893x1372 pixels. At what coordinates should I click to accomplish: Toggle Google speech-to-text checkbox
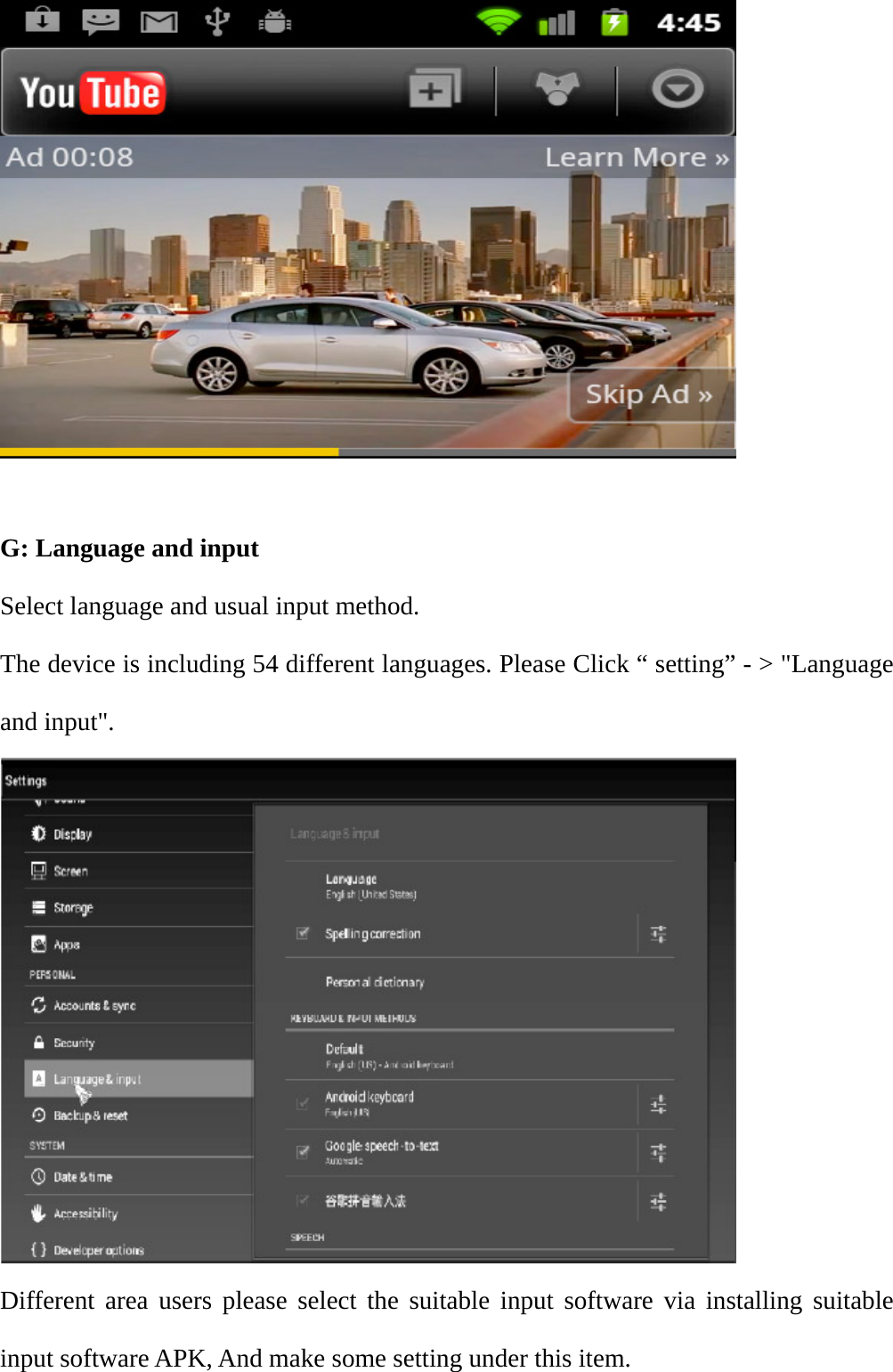(303, 1152)
